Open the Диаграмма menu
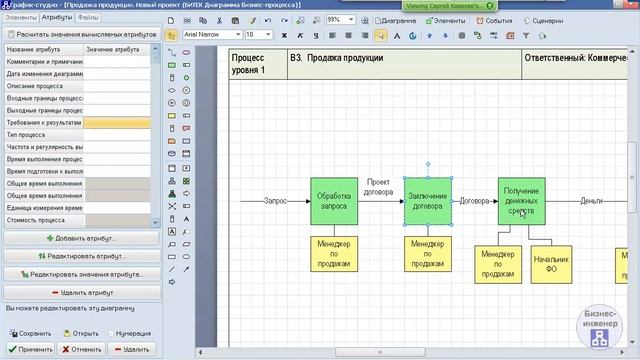This screenshot has height=360, width=640. [396, 21]
